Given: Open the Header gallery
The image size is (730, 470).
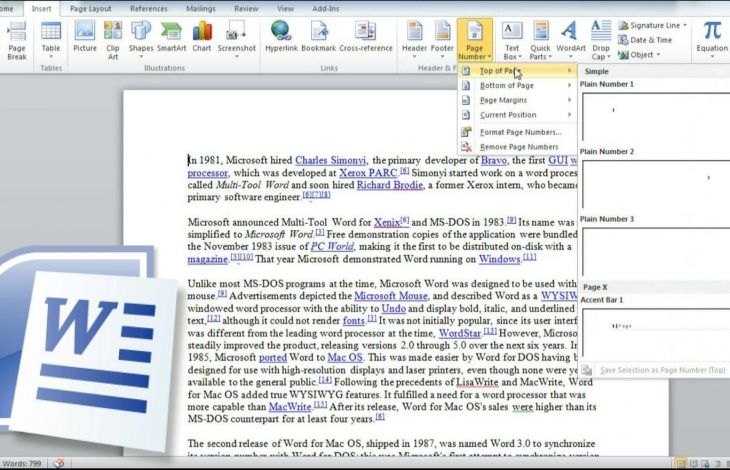Looking at the screenshot, I should 414,40.
